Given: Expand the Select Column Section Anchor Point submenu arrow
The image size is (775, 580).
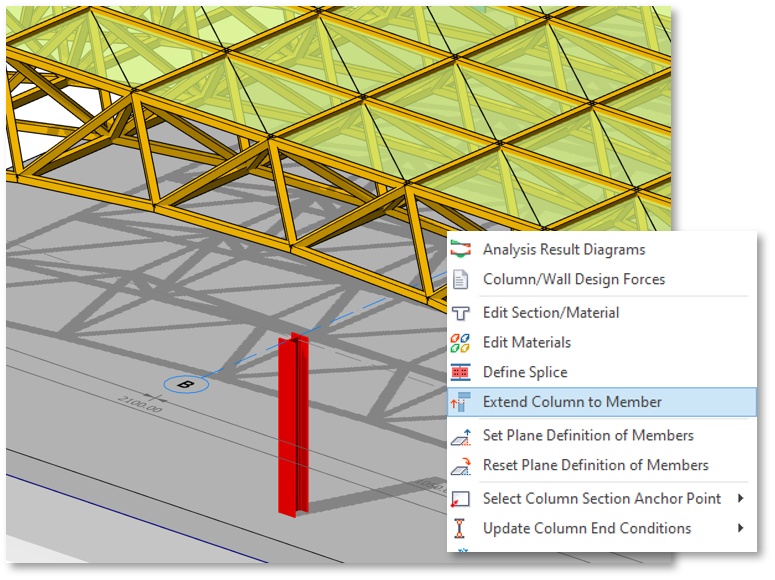Looking at the screenshot, I should (x=741, y=498).
